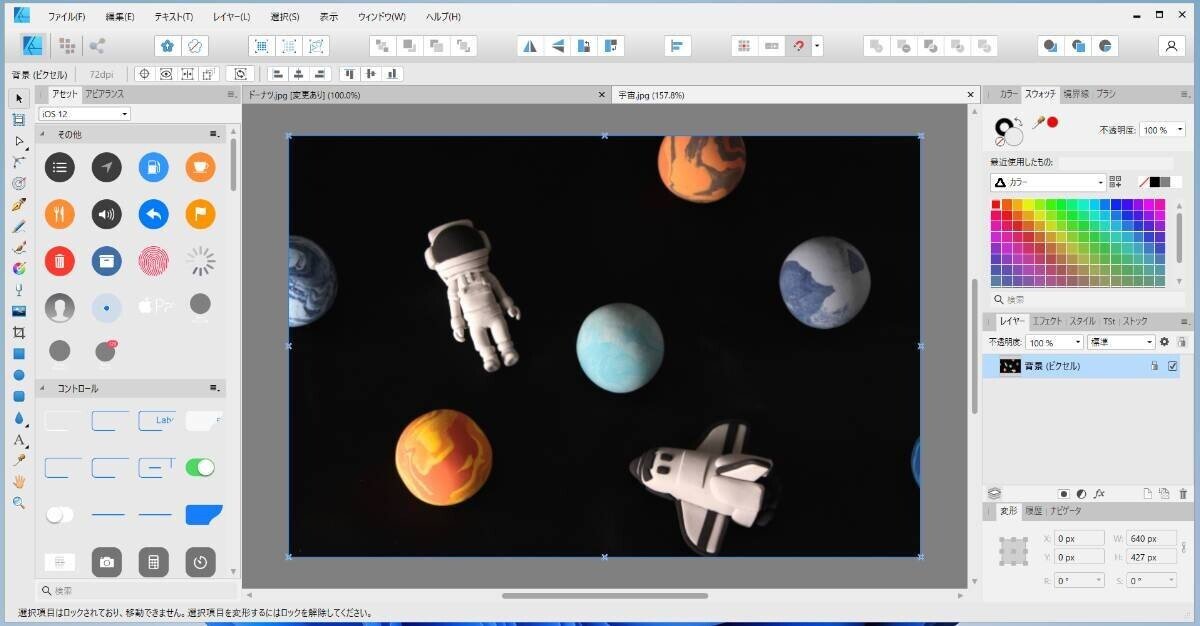Screen dimensions: 1200x626
Task: Switch to the ドーナツ.jpg document tab
Action: pos(304,95)
